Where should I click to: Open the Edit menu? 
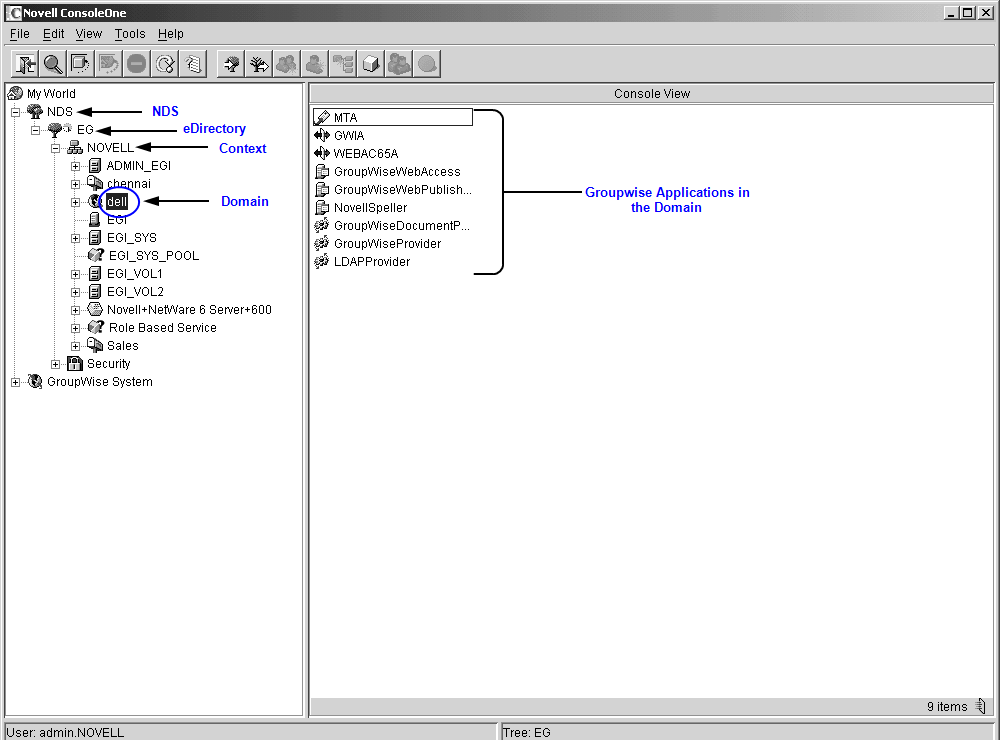point(54,34)
